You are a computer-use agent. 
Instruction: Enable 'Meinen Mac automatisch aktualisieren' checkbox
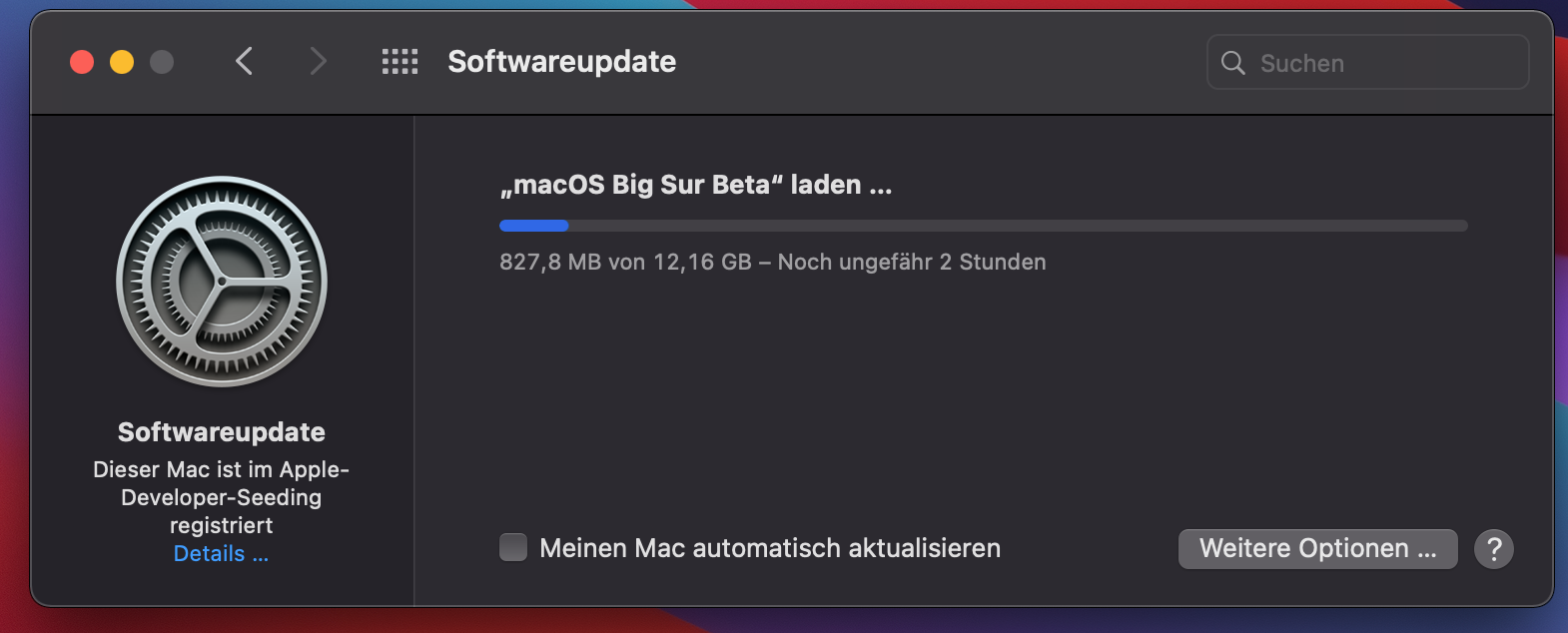(x=513, y=548)
